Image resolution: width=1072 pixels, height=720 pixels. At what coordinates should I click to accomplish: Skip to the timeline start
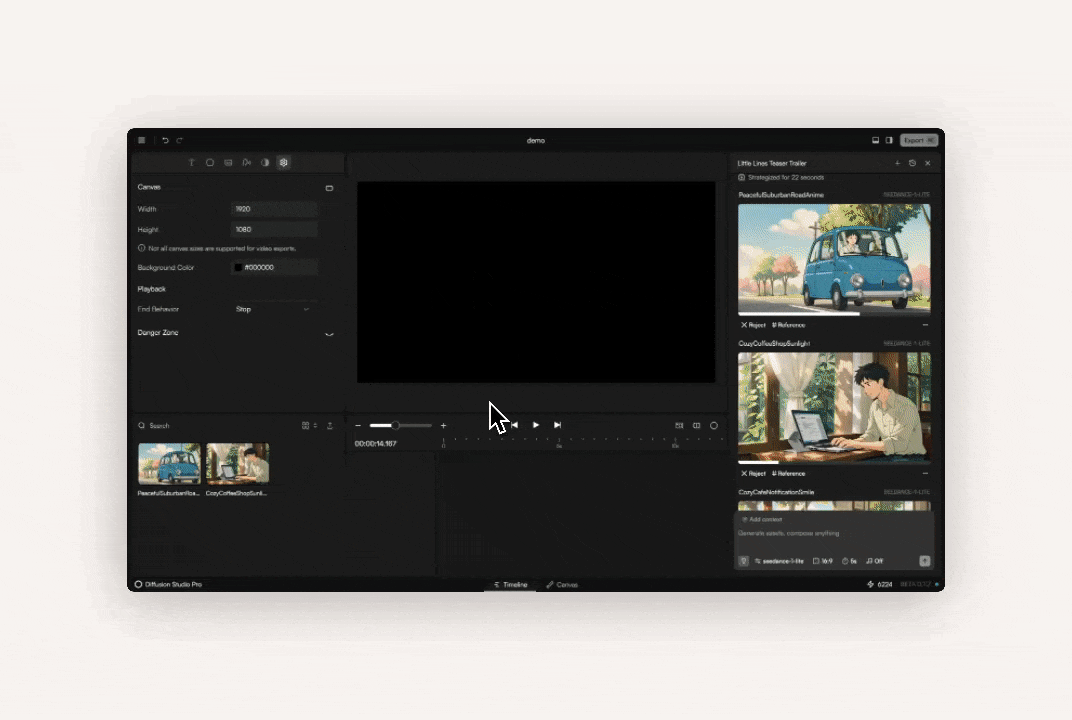[x=514, y=425]
